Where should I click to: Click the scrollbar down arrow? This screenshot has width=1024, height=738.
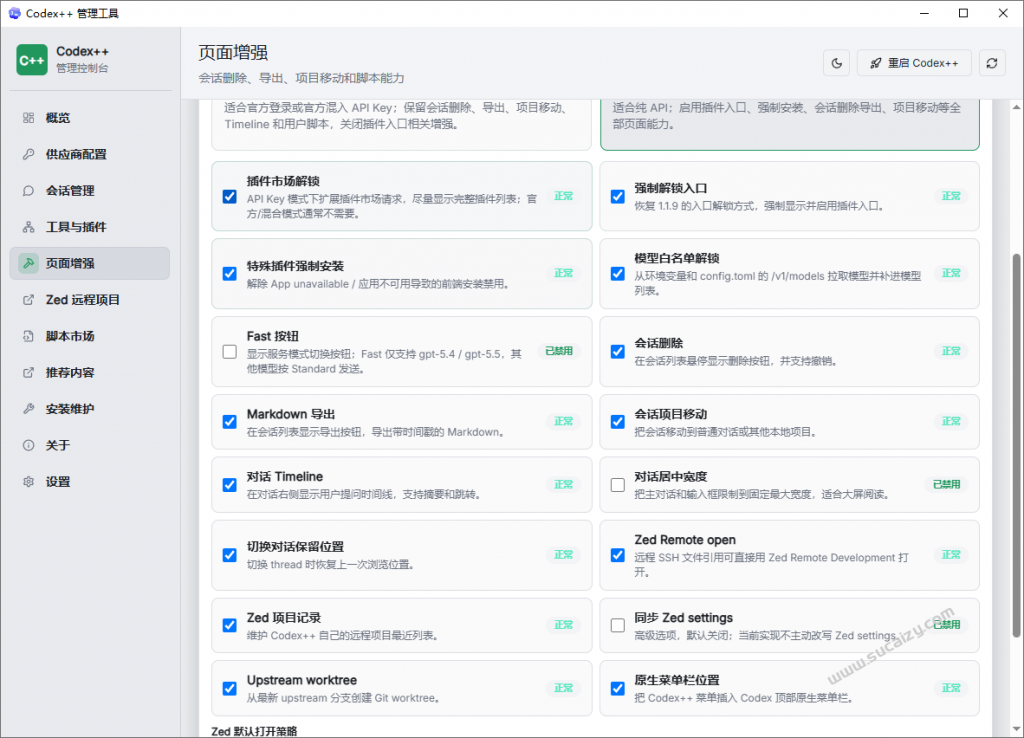click(1016, 729)
